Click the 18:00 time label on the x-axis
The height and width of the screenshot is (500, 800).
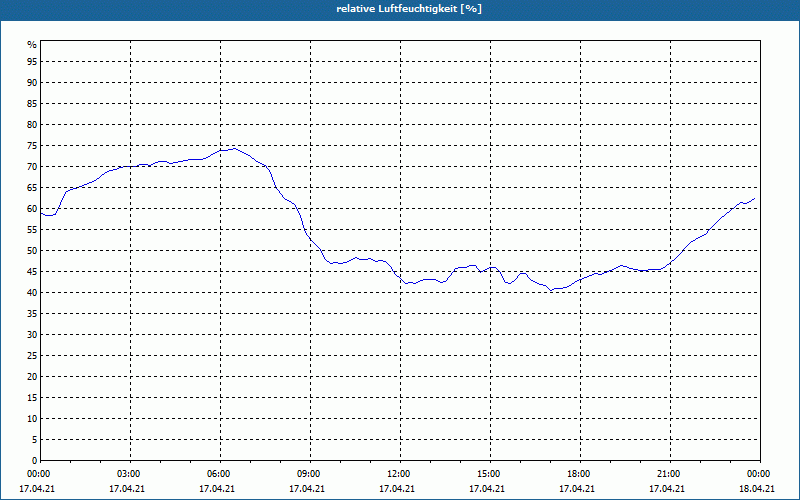tap(577, 474)
